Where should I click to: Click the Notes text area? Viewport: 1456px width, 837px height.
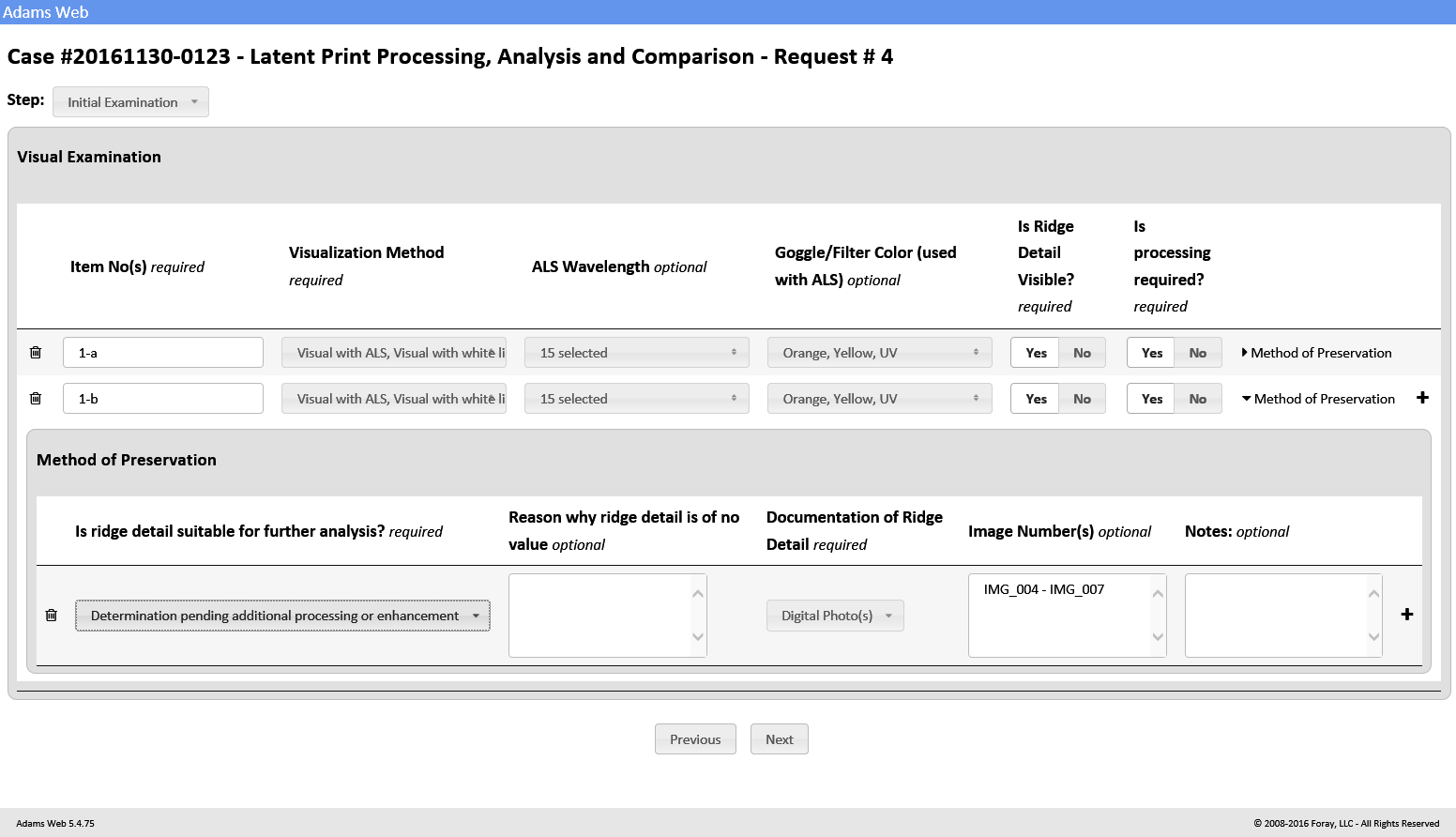point(1276,615)
